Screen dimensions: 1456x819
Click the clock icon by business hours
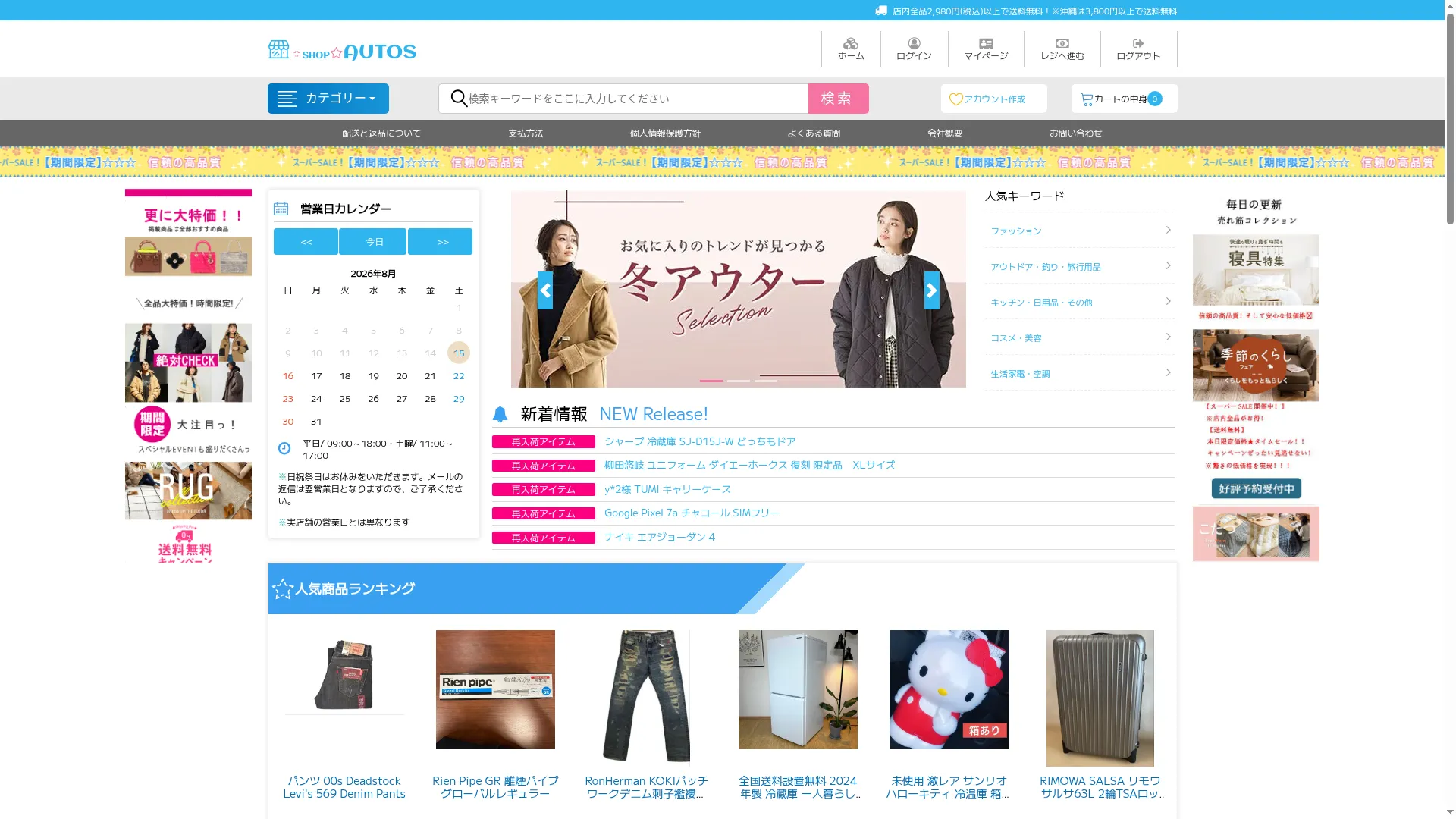(284, 448)
